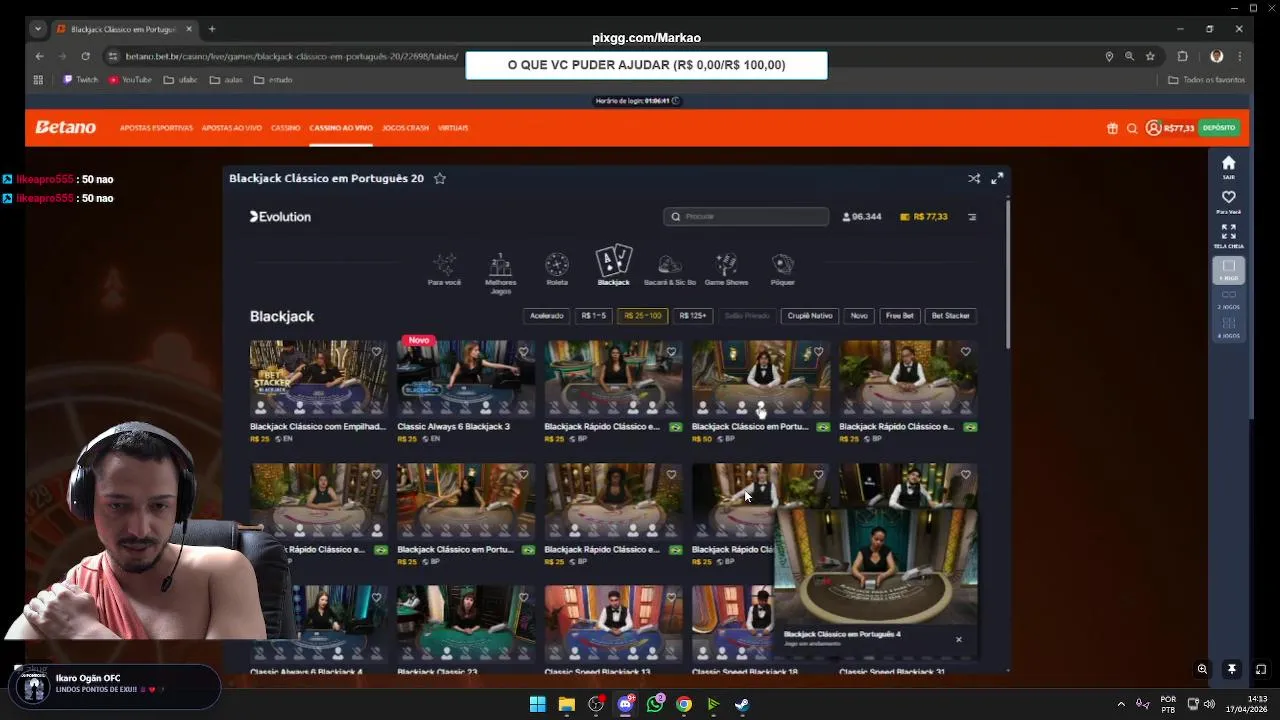Toggle the R$ 125+ filter
Image resolution: width=1280 pixels, height=720 pixels.
coord(693,316)
